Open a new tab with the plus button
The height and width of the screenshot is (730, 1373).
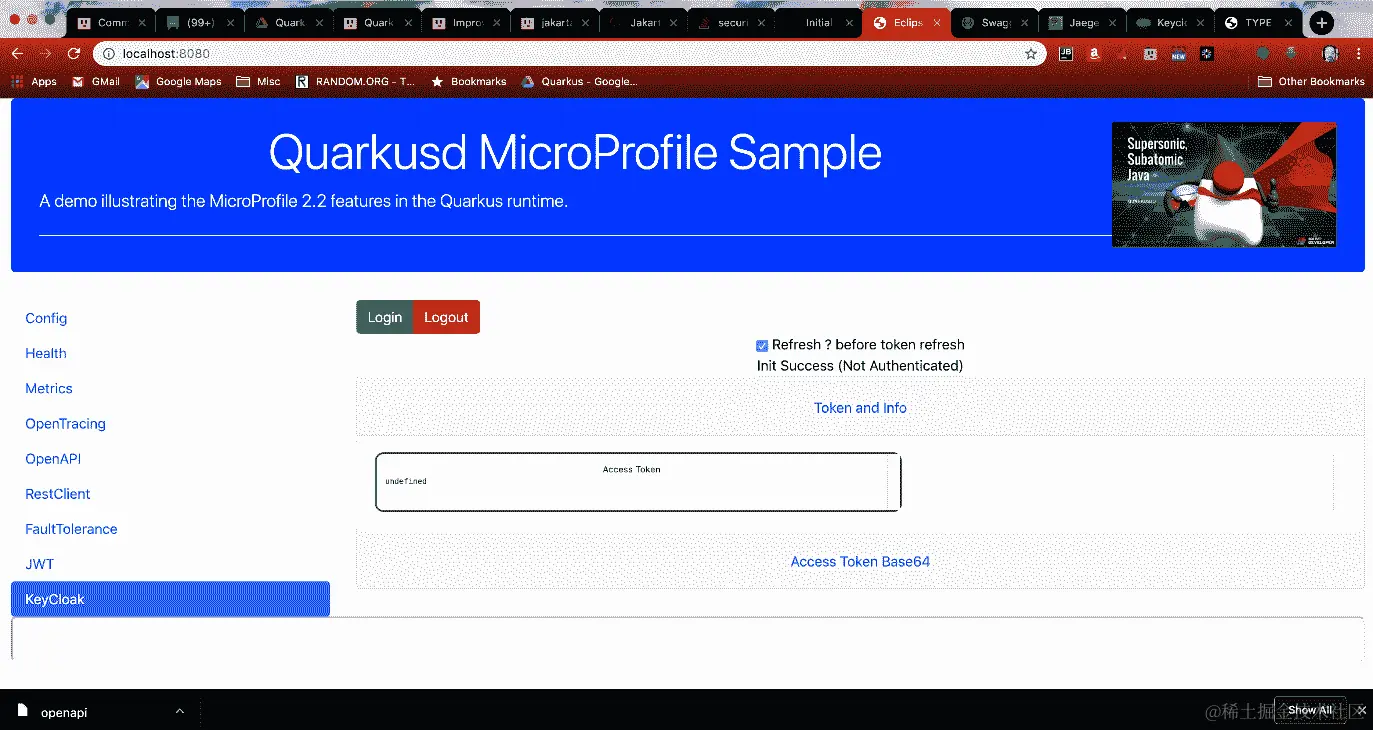1321,23
